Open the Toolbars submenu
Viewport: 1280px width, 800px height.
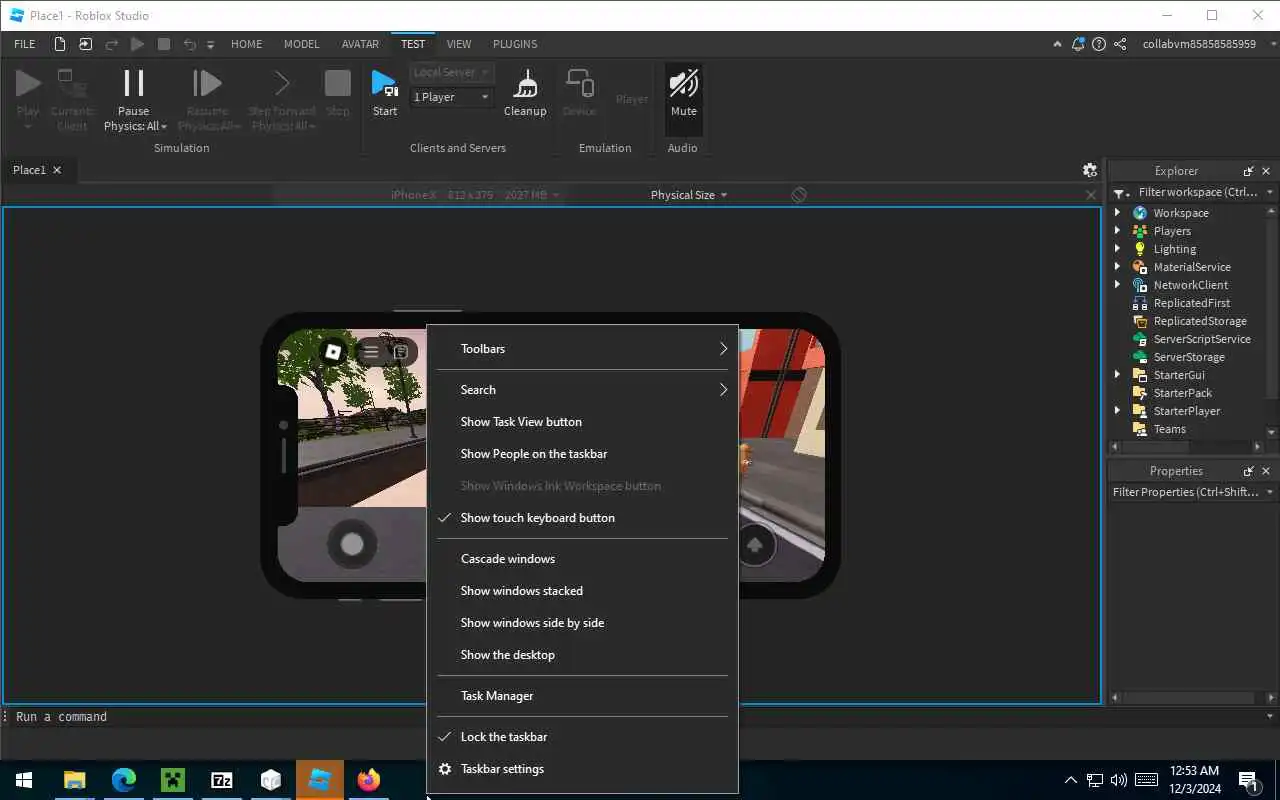coord(582,349)
